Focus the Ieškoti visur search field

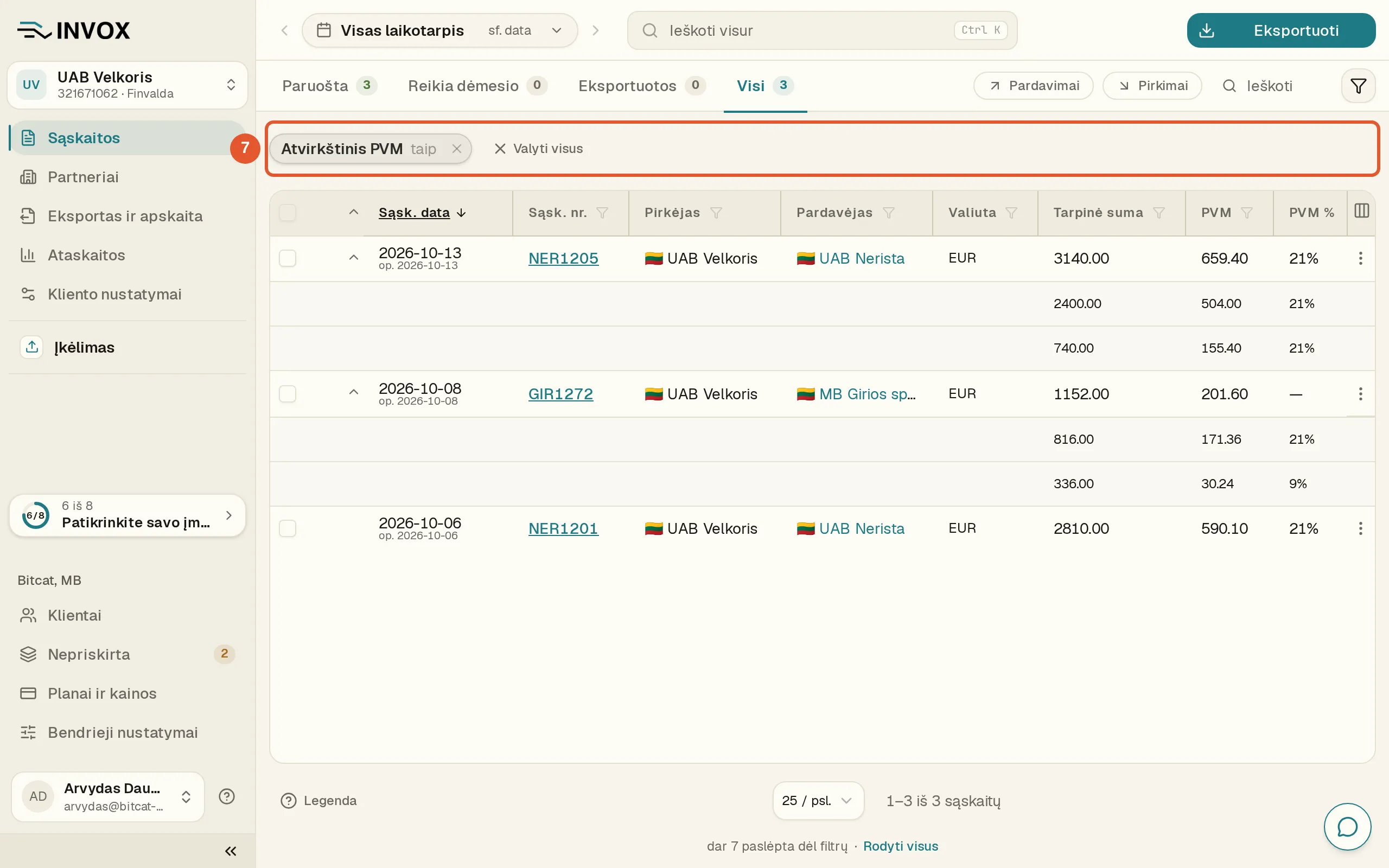click(822, 30)
